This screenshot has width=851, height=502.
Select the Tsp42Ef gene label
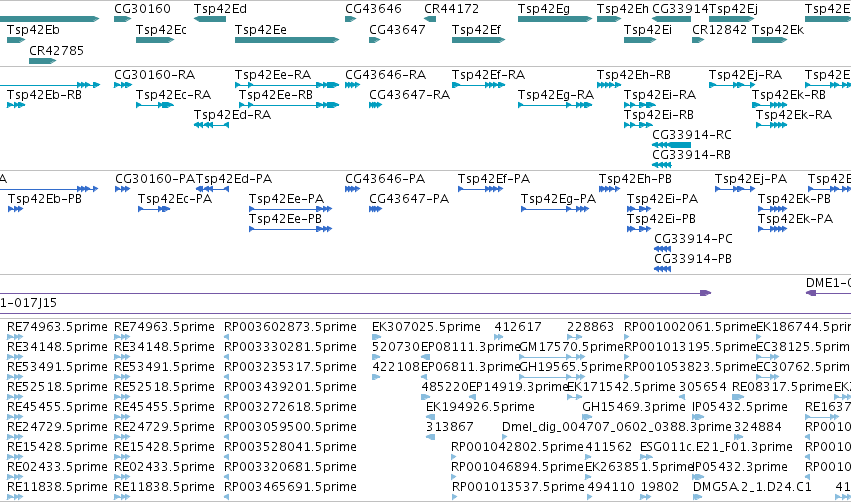[x=476, y=30]
